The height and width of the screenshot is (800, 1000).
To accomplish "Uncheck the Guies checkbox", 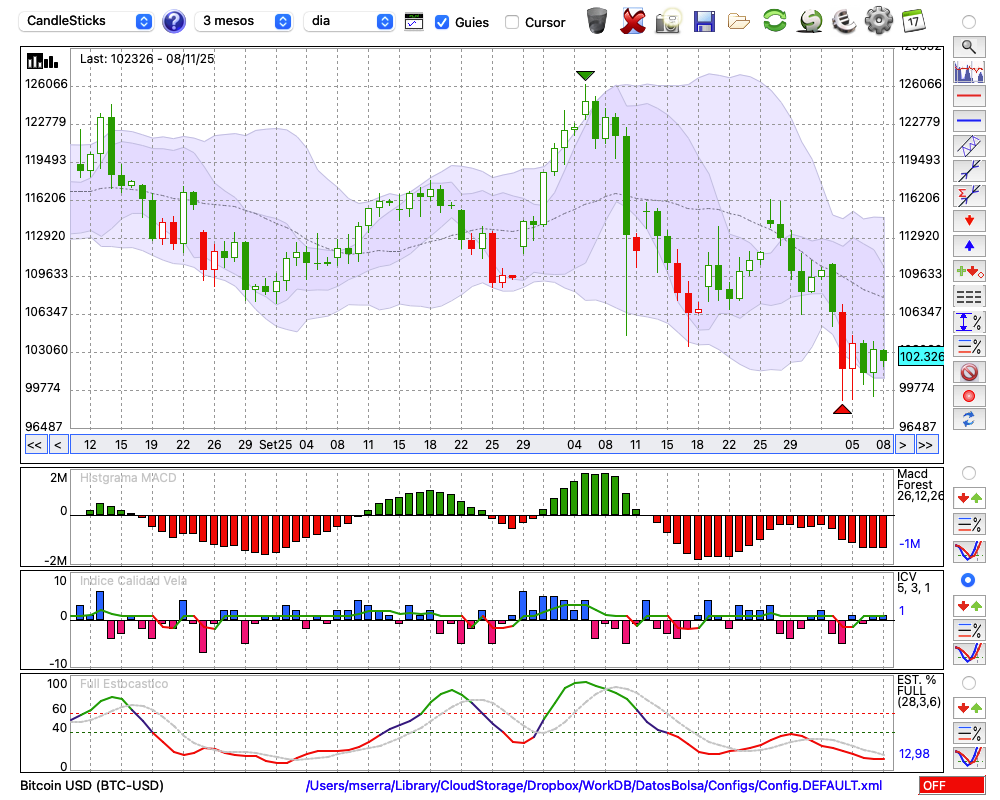I will [x=442, y=22].
